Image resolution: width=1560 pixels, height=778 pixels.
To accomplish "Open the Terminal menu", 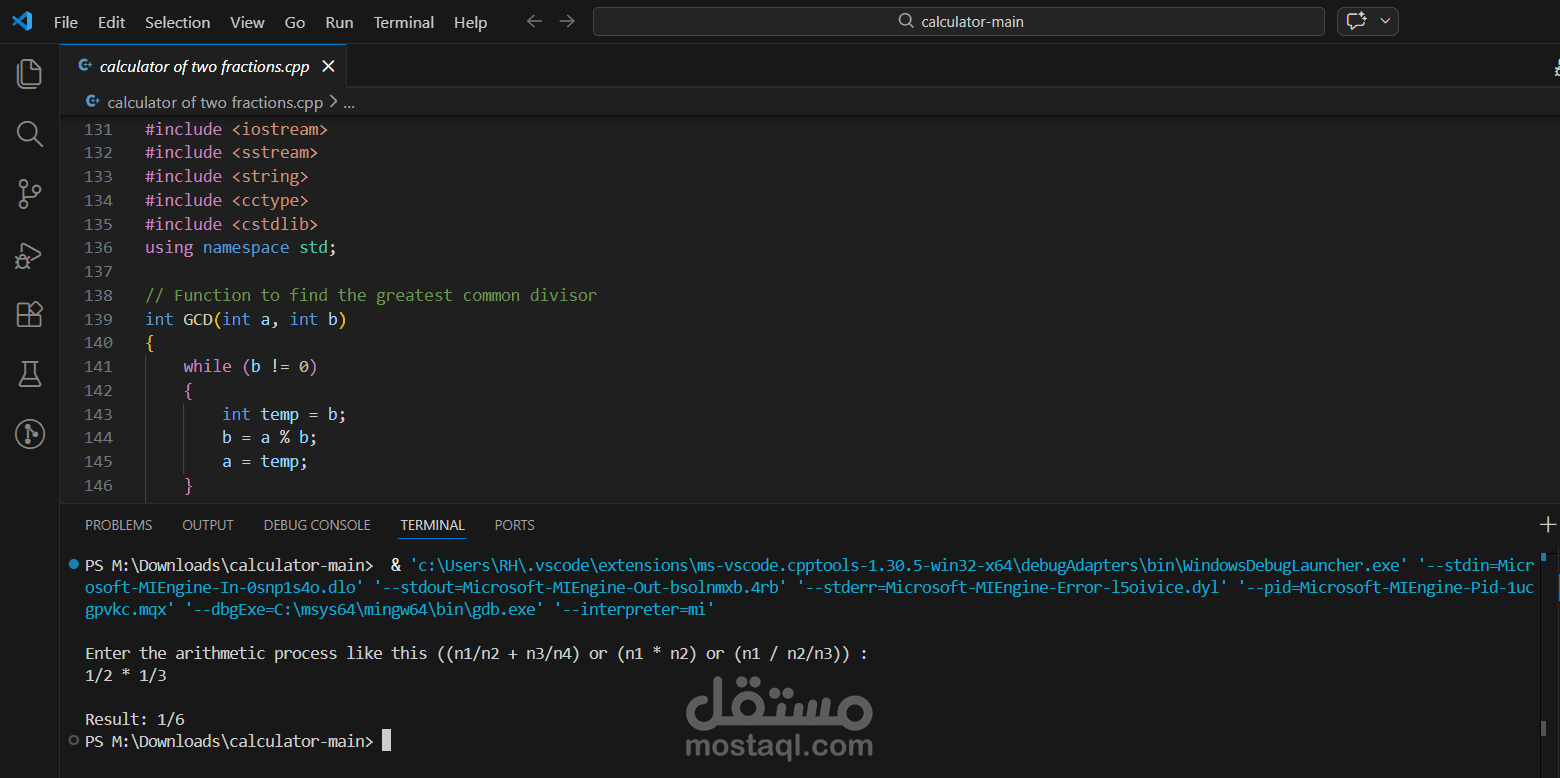I will click(x=403, y=21).
